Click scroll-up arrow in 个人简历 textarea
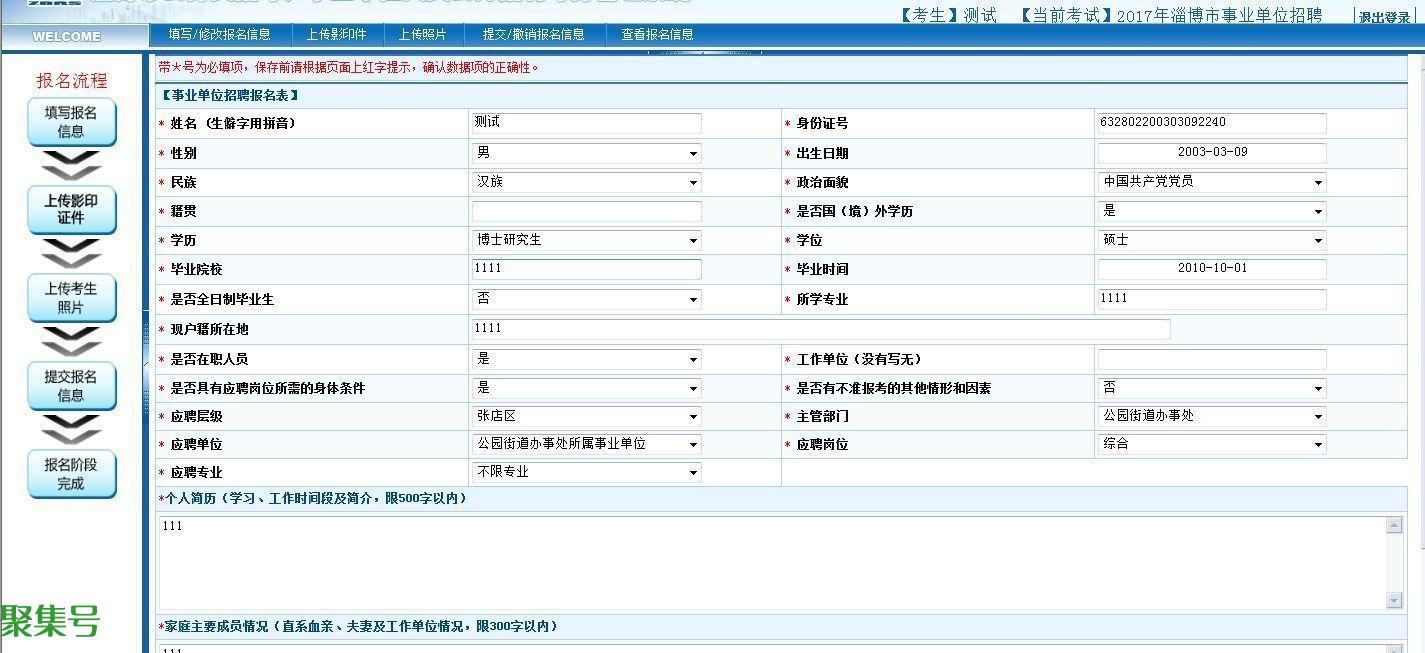This screenshot has height=653, width=1425. 1394,525
